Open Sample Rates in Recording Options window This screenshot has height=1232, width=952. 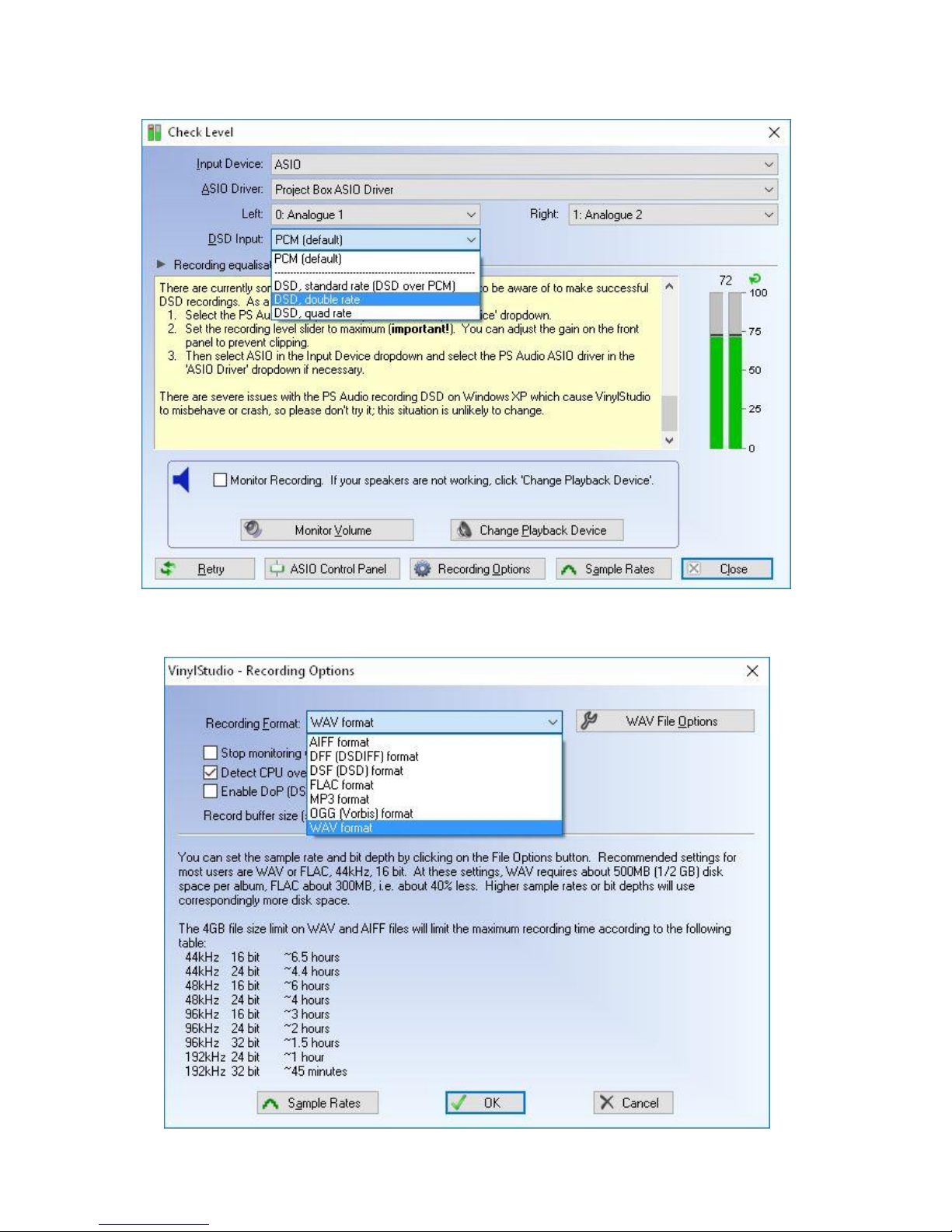coord(318,1103)
